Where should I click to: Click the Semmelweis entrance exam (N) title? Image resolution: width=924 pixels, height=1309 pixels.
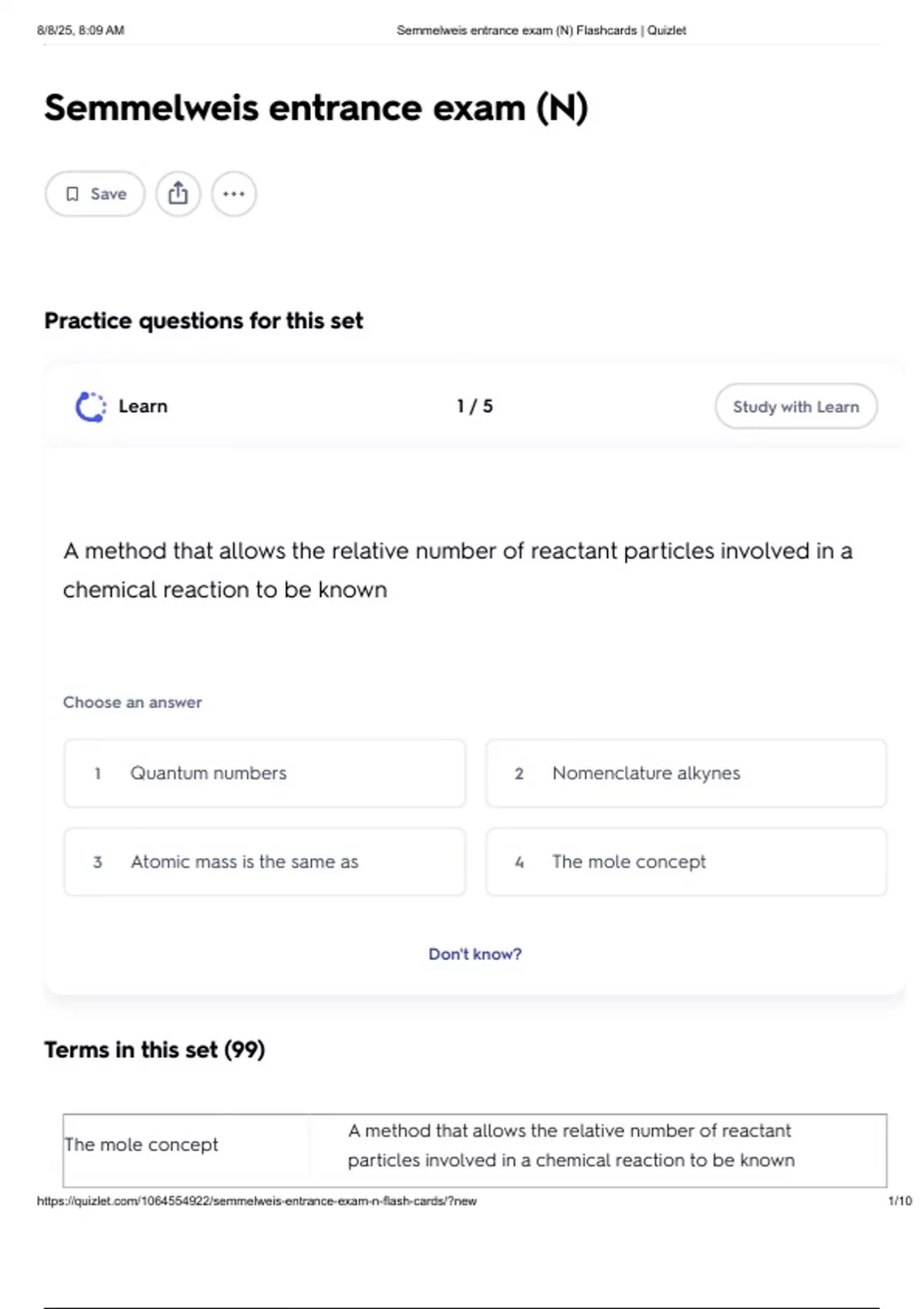[x=316, y=108]
